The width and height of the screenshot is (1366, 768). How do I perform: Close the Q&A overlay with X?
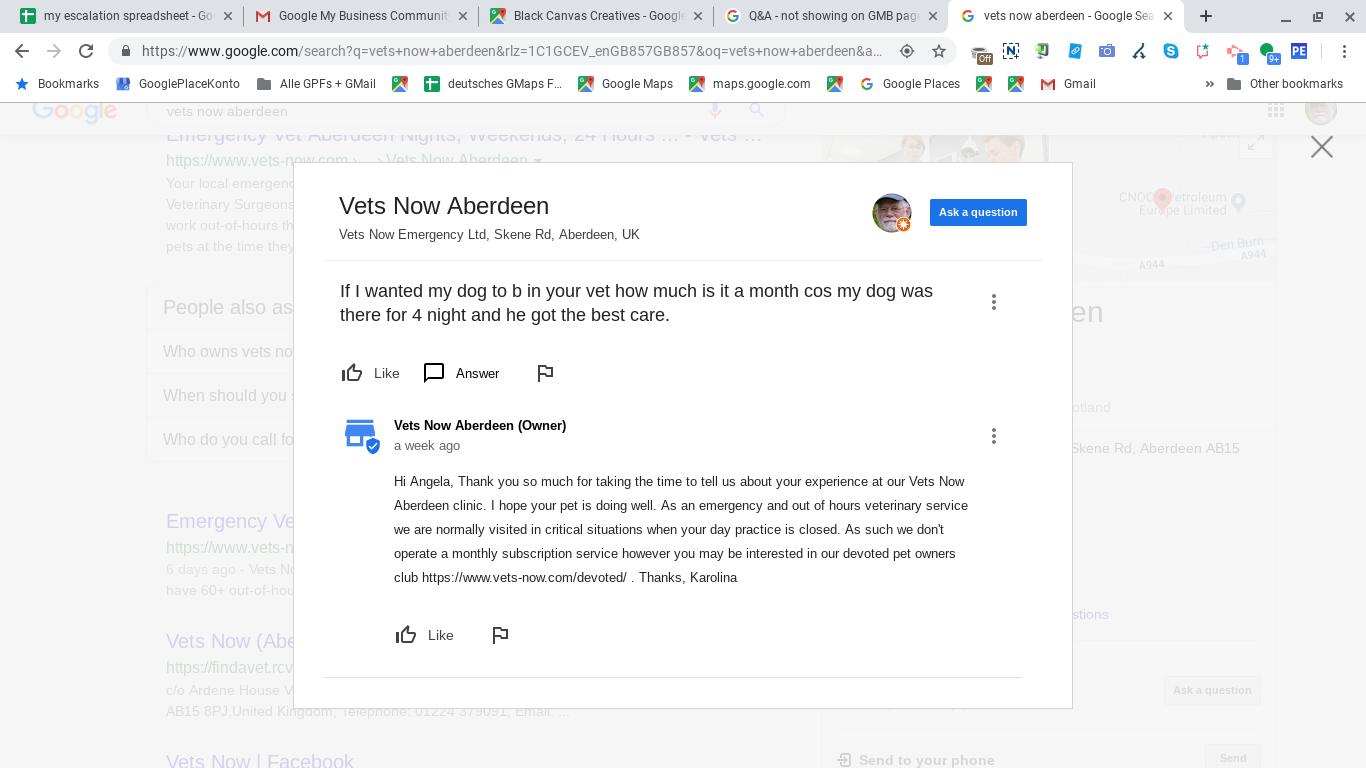(1322, 147)
